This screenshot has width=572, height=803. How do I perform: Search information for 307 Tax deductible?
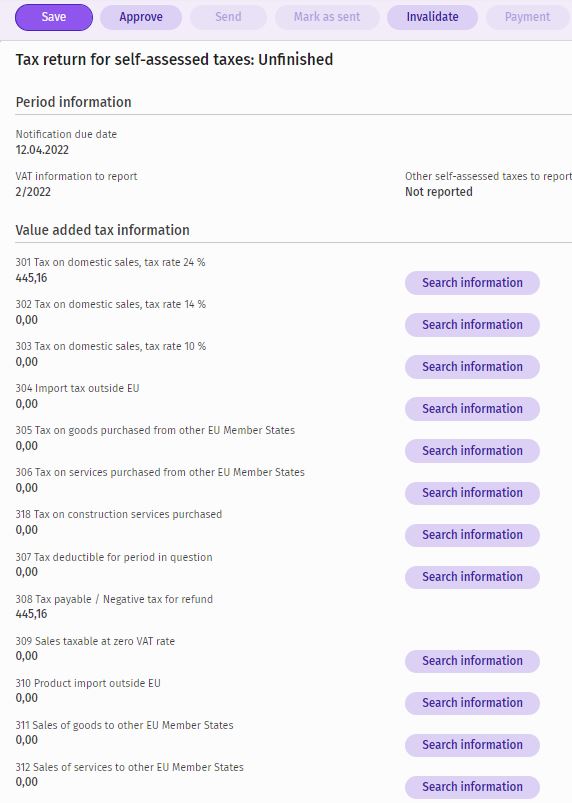472,577
